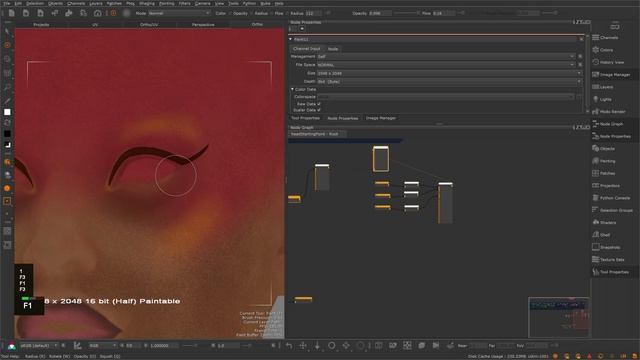The height and width of the screenshot is (360, 640).
Task: Open the Objects palette
Action: tap(604, 149)
